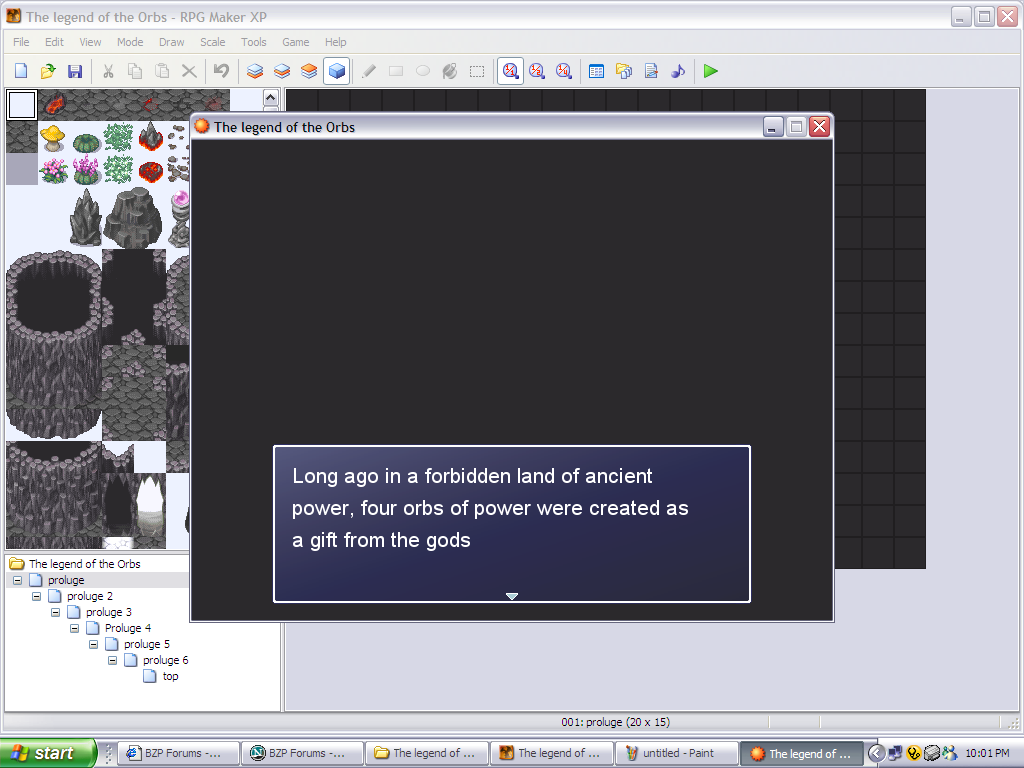
Task: Click the Save project floppy disk icon
Action: [74, 71]
